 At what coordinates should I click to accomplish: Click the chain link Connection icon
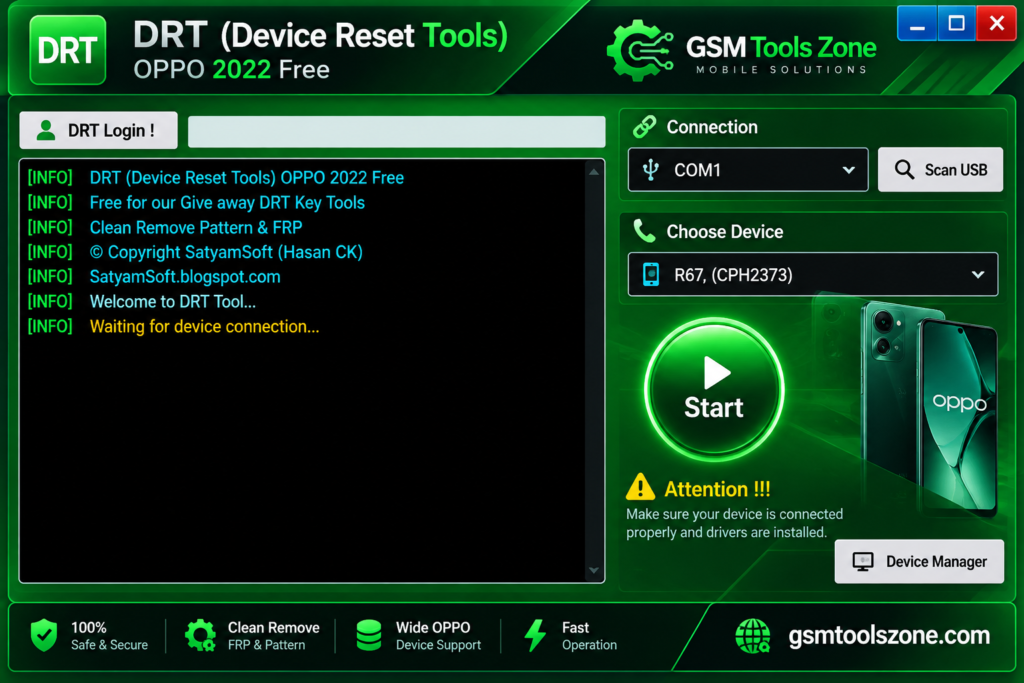[x=645, y=127]
